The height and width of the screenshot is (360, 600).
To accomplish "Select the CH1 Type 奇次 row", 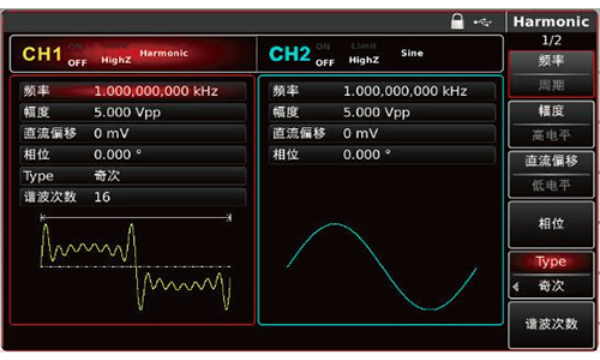I will (132, 176).
